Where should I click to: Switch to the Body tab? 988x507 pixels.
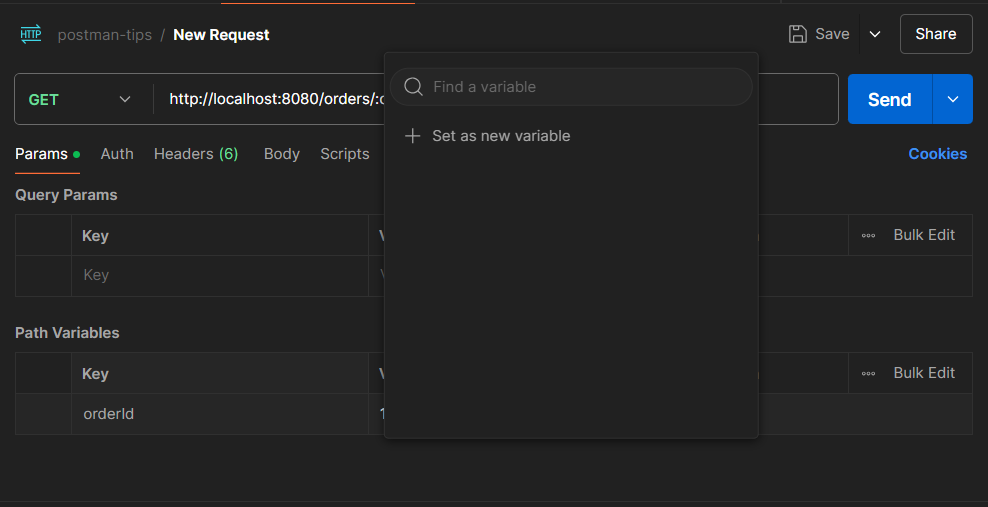(x=282, y=154)
